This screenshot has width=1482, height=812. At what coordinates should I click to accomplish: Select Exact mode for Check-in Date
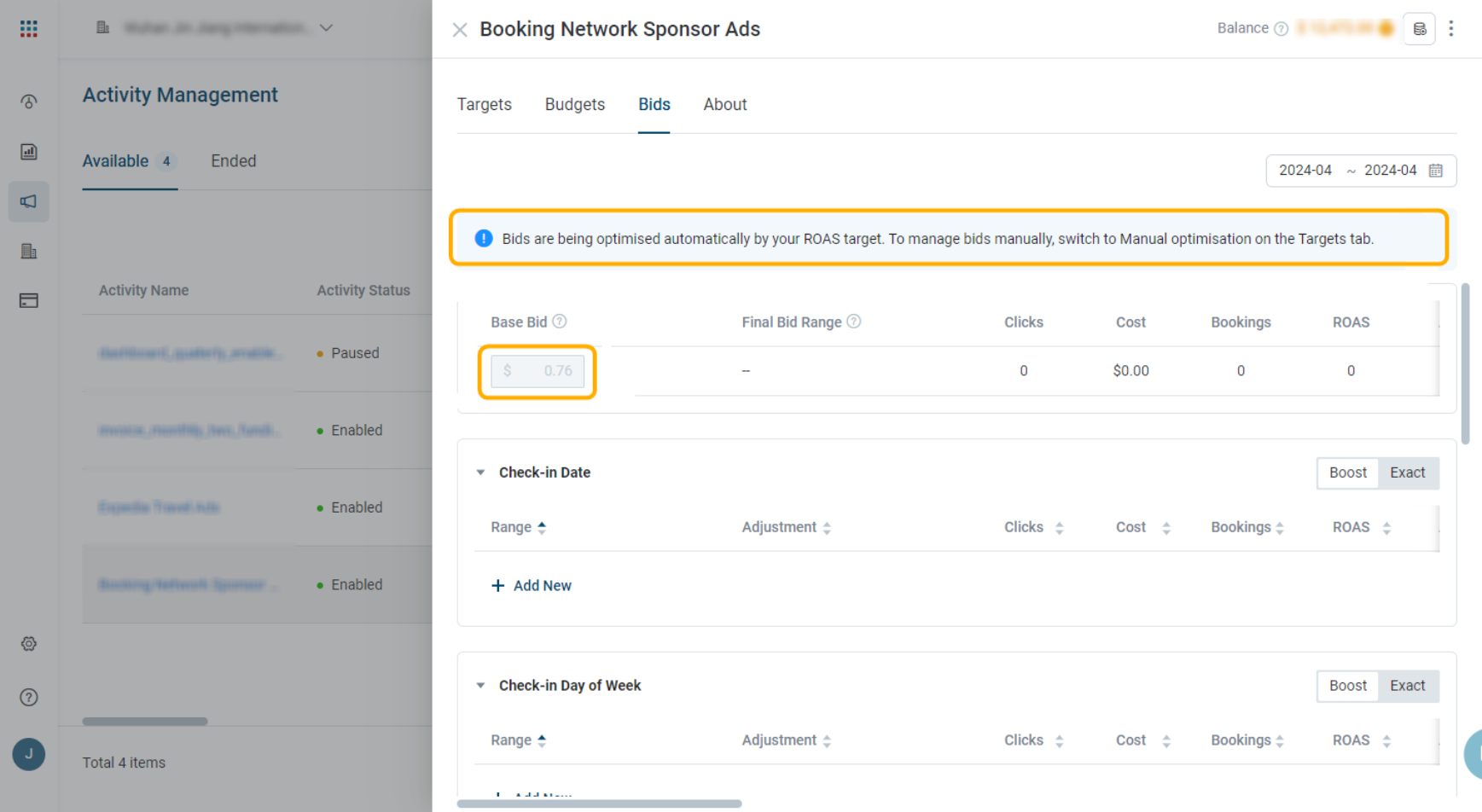click(x=1408, y=473)
